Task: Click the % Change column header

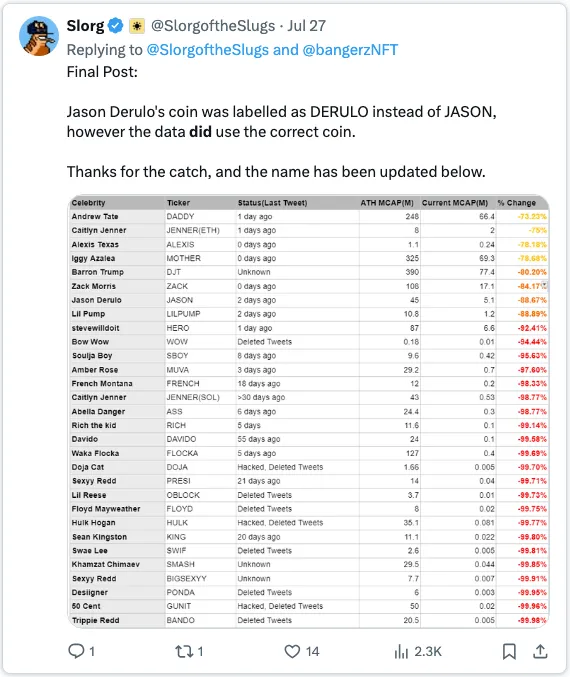Action: (516, 203)
